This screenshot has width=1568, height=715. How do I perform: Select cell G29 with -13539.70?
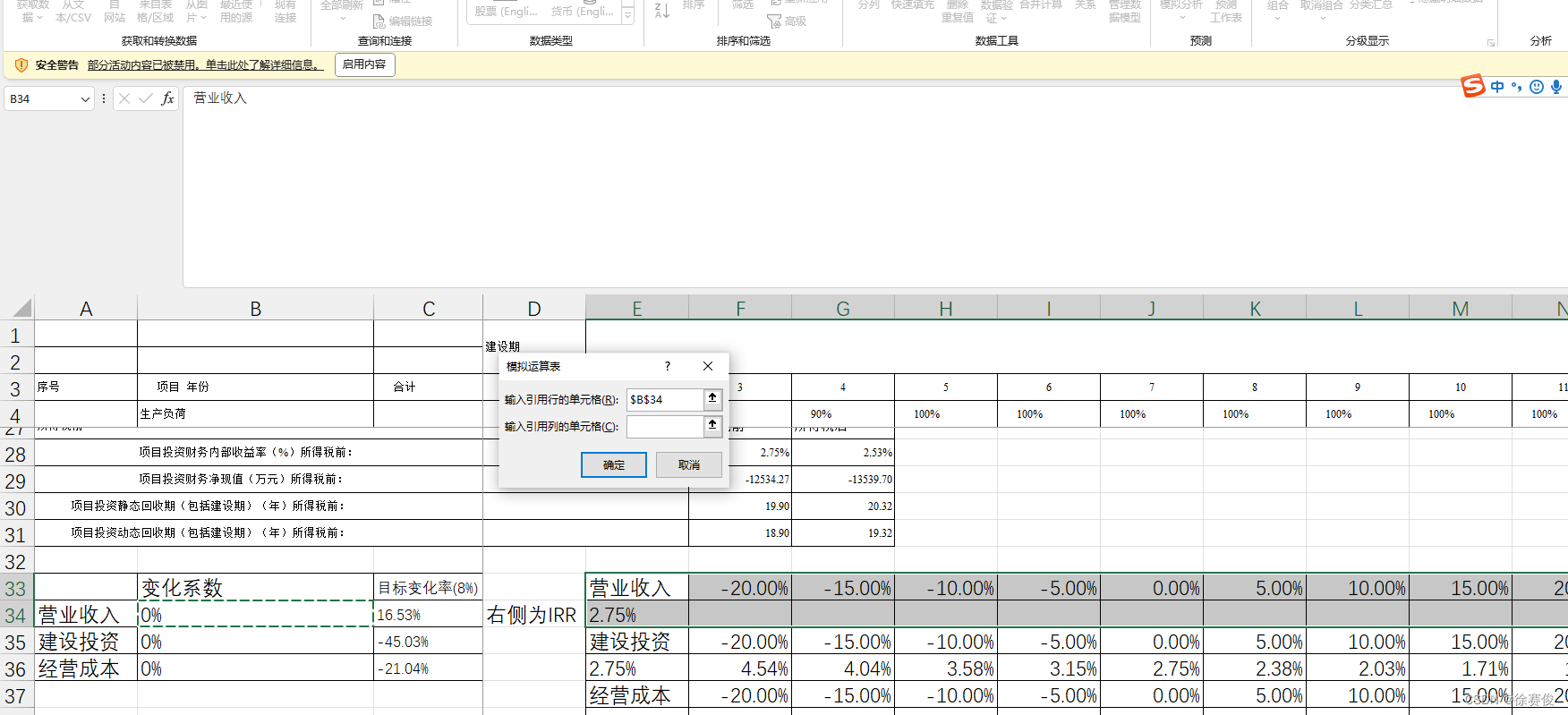tap(843, 480)
